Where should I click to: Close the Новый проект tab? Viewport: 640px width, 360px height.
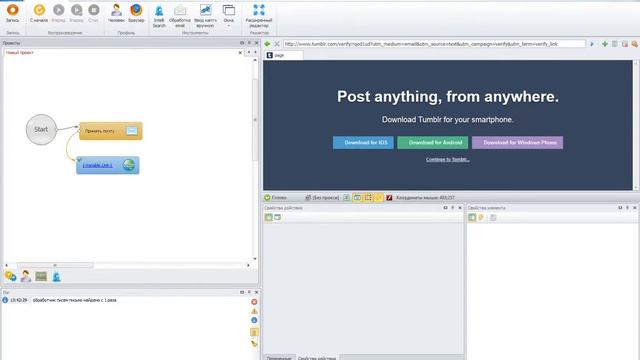tap(240, 53)
